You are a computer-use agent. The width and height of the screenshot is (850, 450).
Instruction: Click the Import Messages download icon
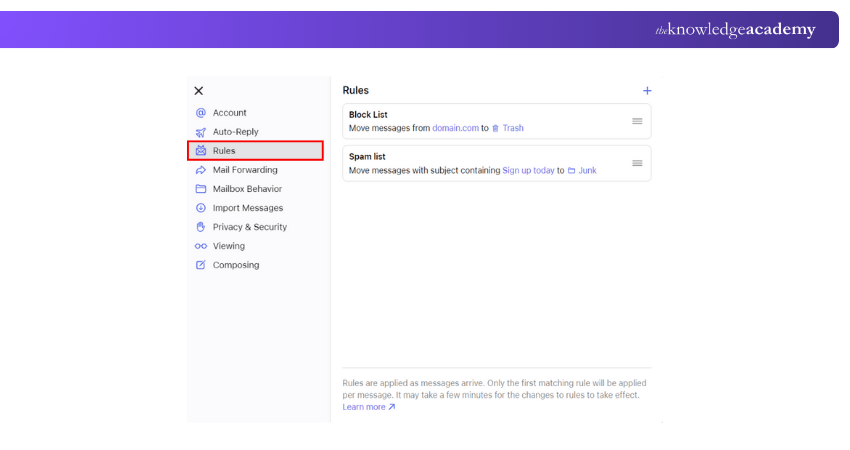point(201,208)
